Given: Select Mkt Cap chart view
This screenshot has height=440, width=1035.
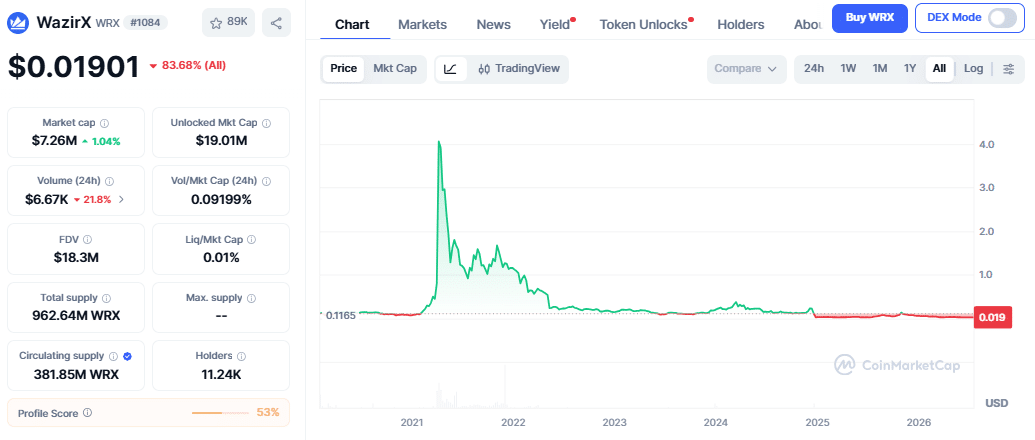Looking at the screenshot, I should tap(395, 69).
